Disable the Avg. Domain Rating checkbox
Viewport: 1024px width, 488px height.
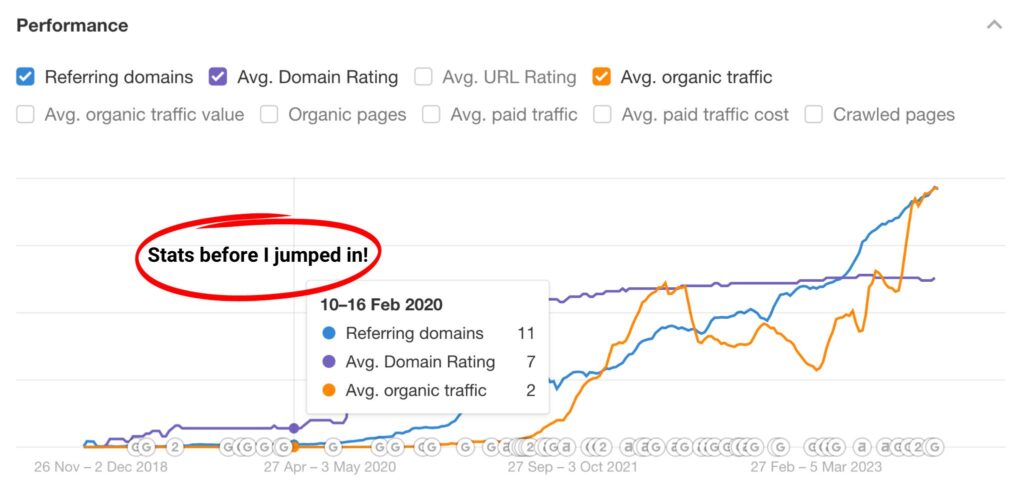(x=218, y=76)
